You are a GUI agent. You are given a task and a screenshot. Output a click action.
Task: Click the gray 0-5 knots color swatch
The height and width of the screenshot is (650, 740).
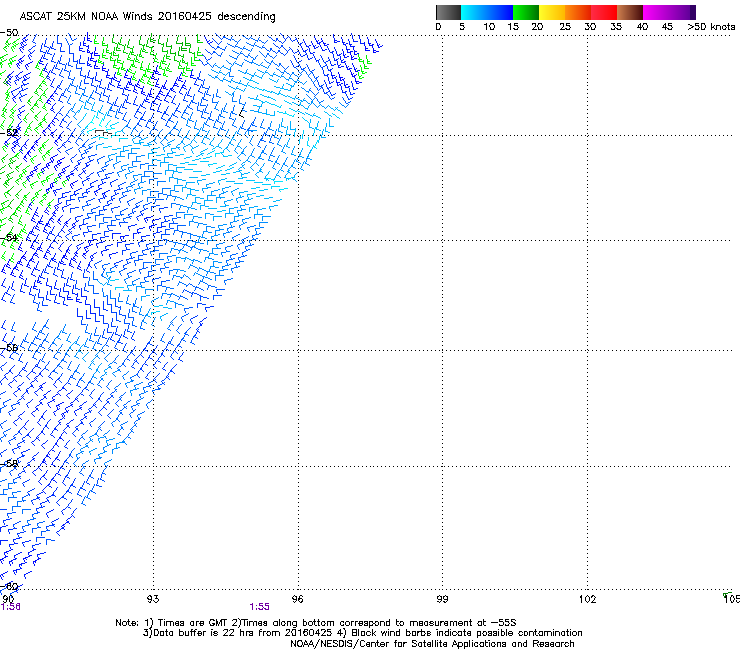pyautogui.click(x=448, y=12)
